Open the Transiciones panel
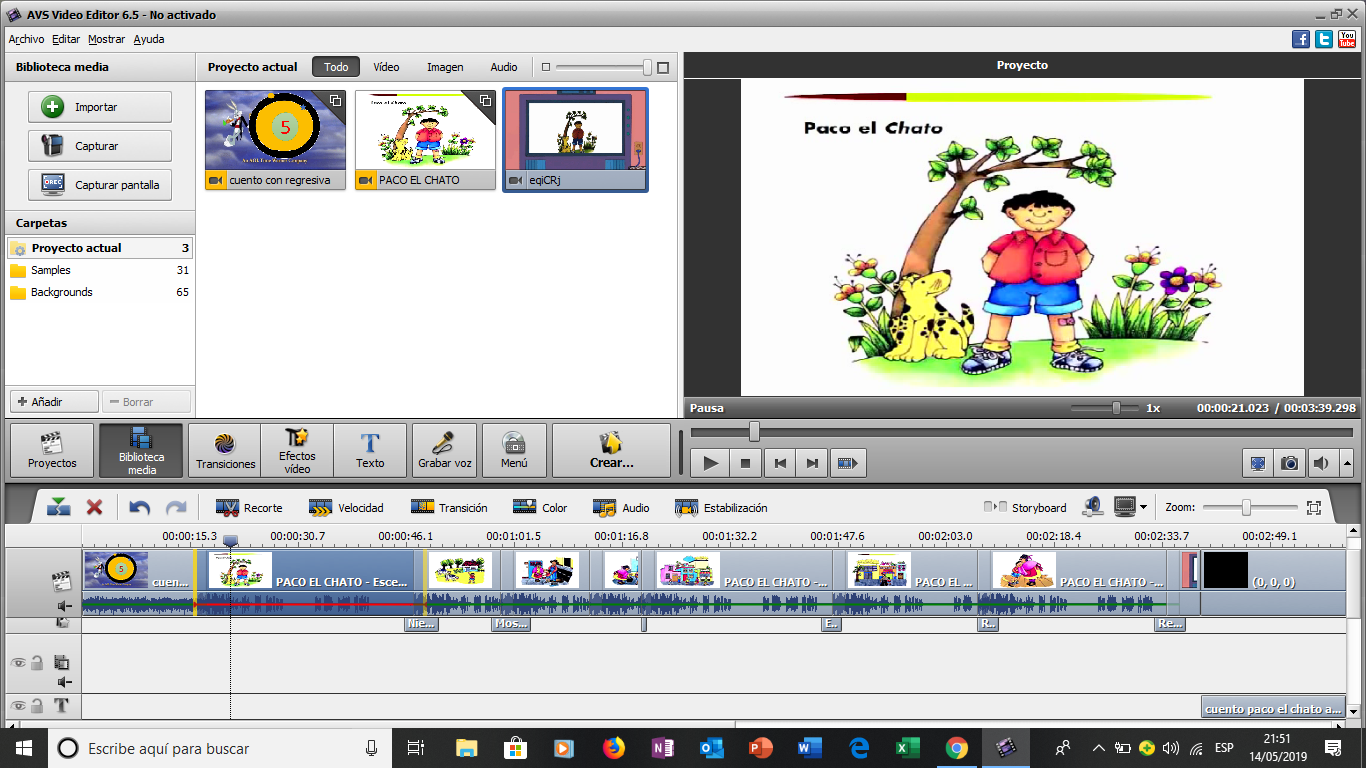The width and height of the screenshot is (1366, 768). click(x=226, y=450)
